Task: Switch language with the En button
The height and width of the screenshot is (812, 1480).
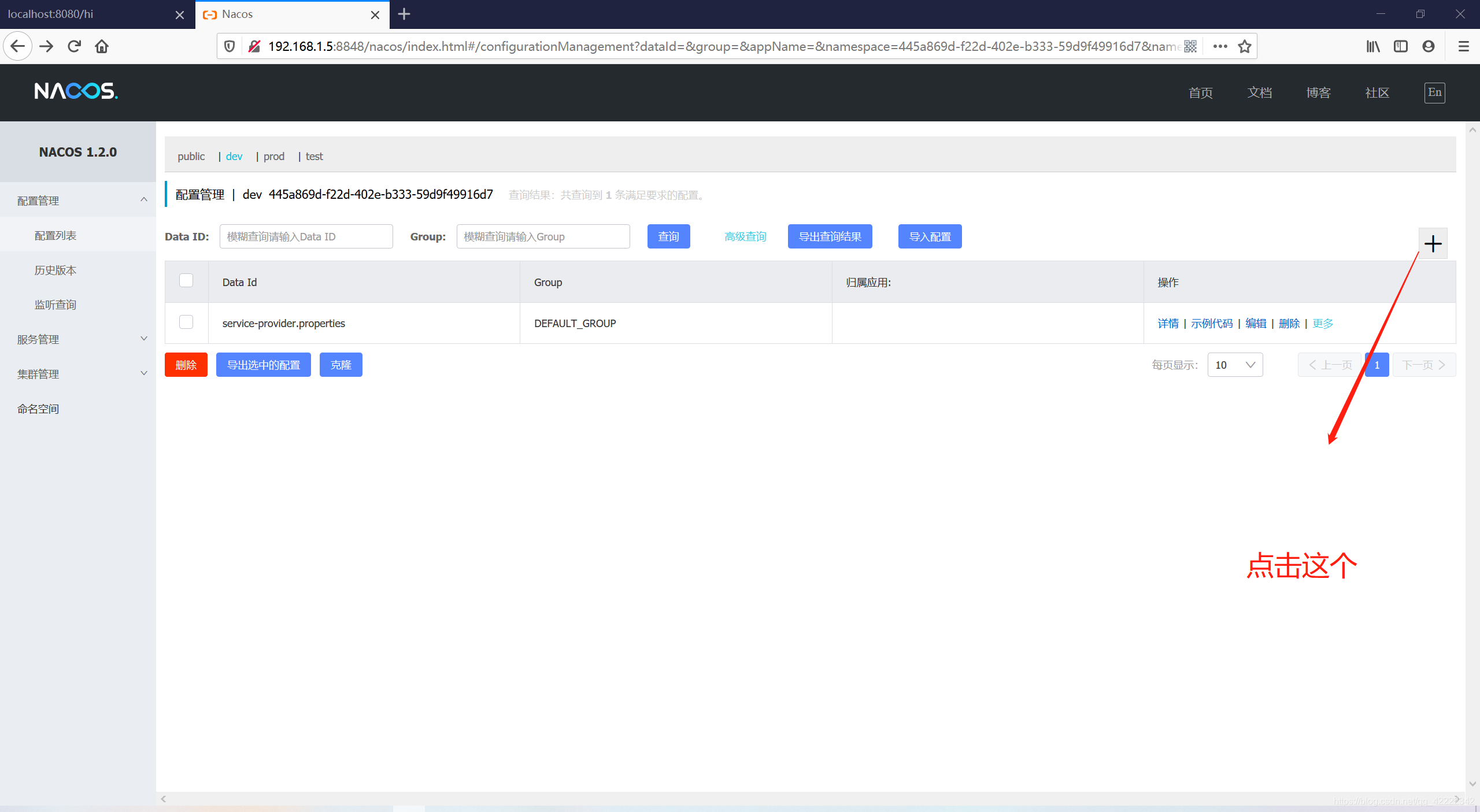Action: [x=1434, y=92]
